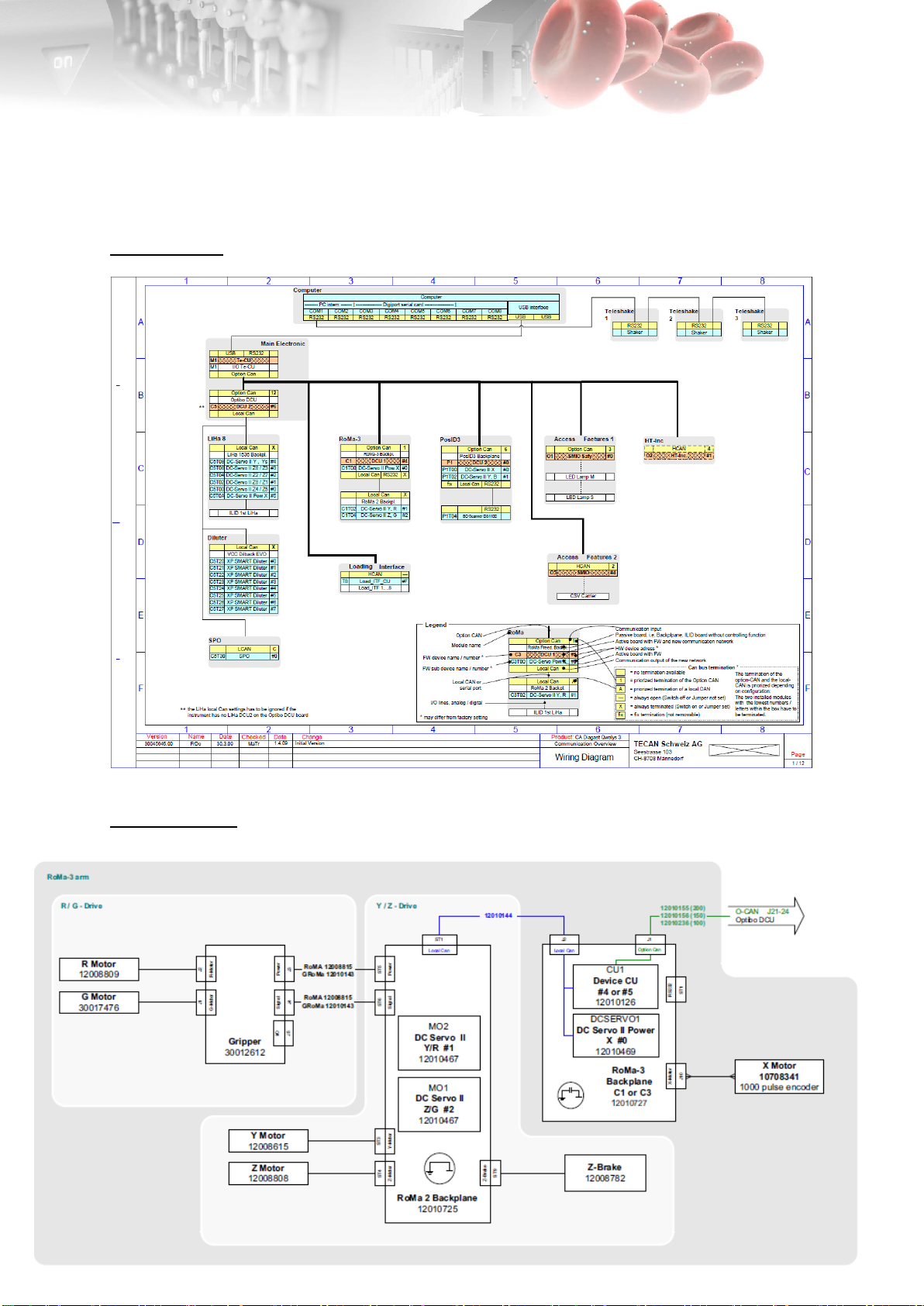This screenshot has height=1306, width=924.
Task: Click the Version column header in revision table
Action: (x=157, y=737)
